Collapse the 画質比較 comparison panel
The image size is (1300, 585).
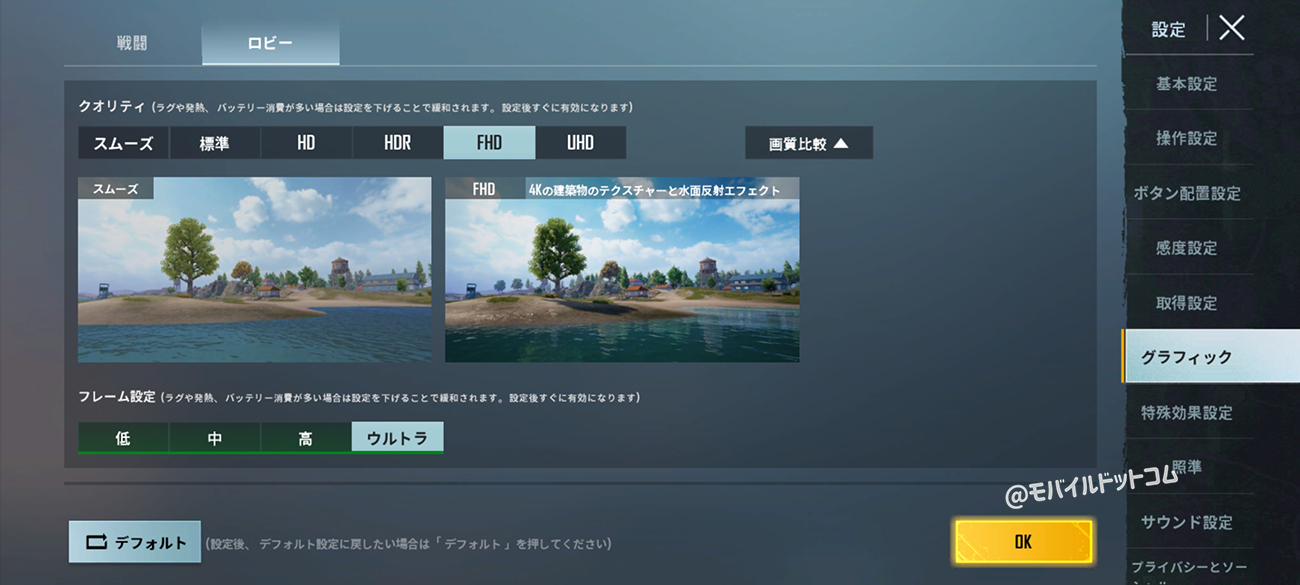[x=809, y=143]
